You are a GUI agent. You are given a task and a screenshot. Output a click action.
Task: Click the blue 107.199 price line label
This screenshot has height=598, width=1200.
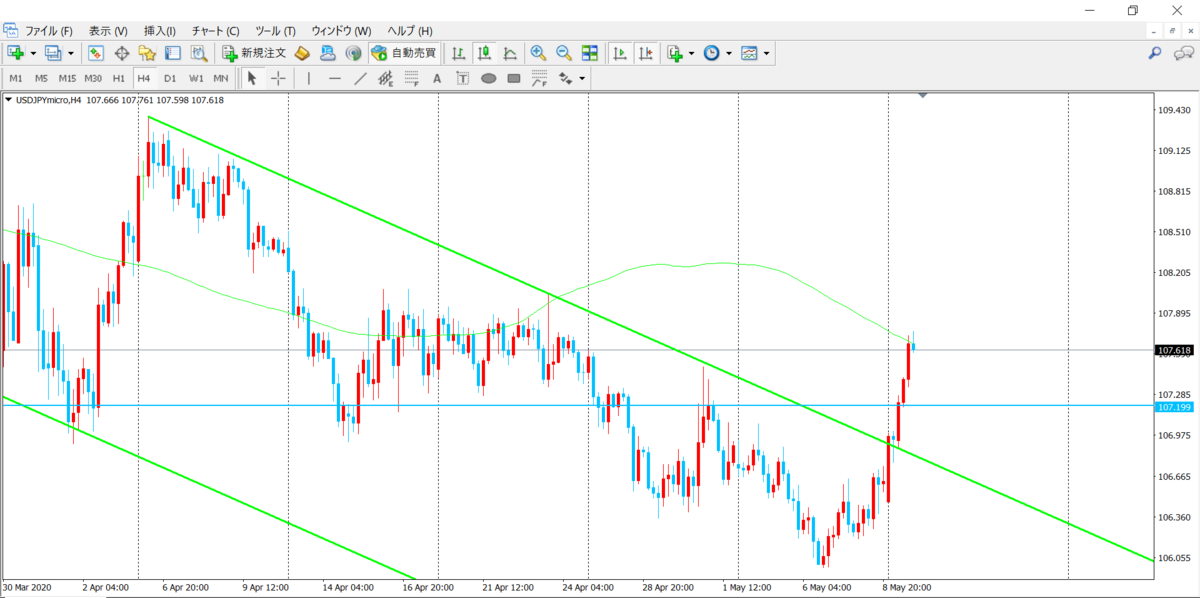pos(1174,408)
